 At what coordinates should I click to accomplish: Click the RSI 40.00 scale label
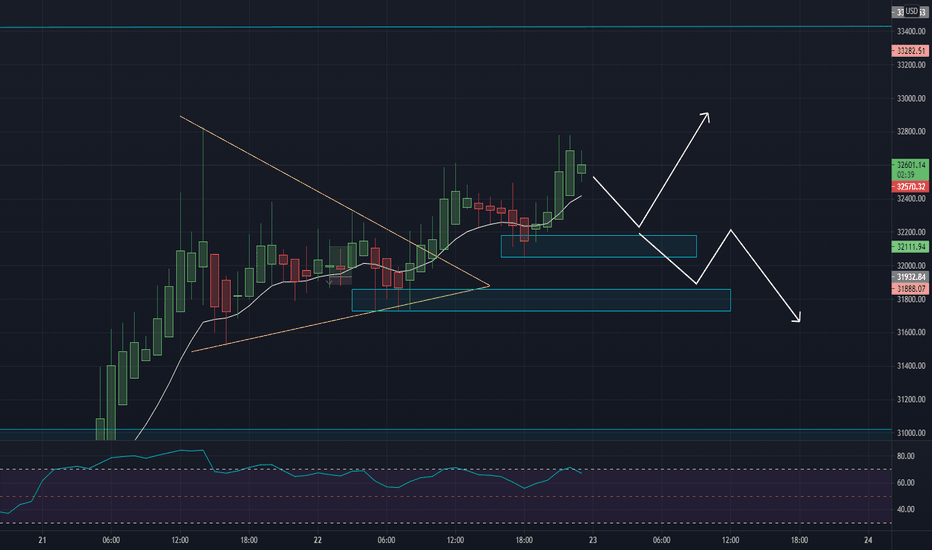(905, 510)
